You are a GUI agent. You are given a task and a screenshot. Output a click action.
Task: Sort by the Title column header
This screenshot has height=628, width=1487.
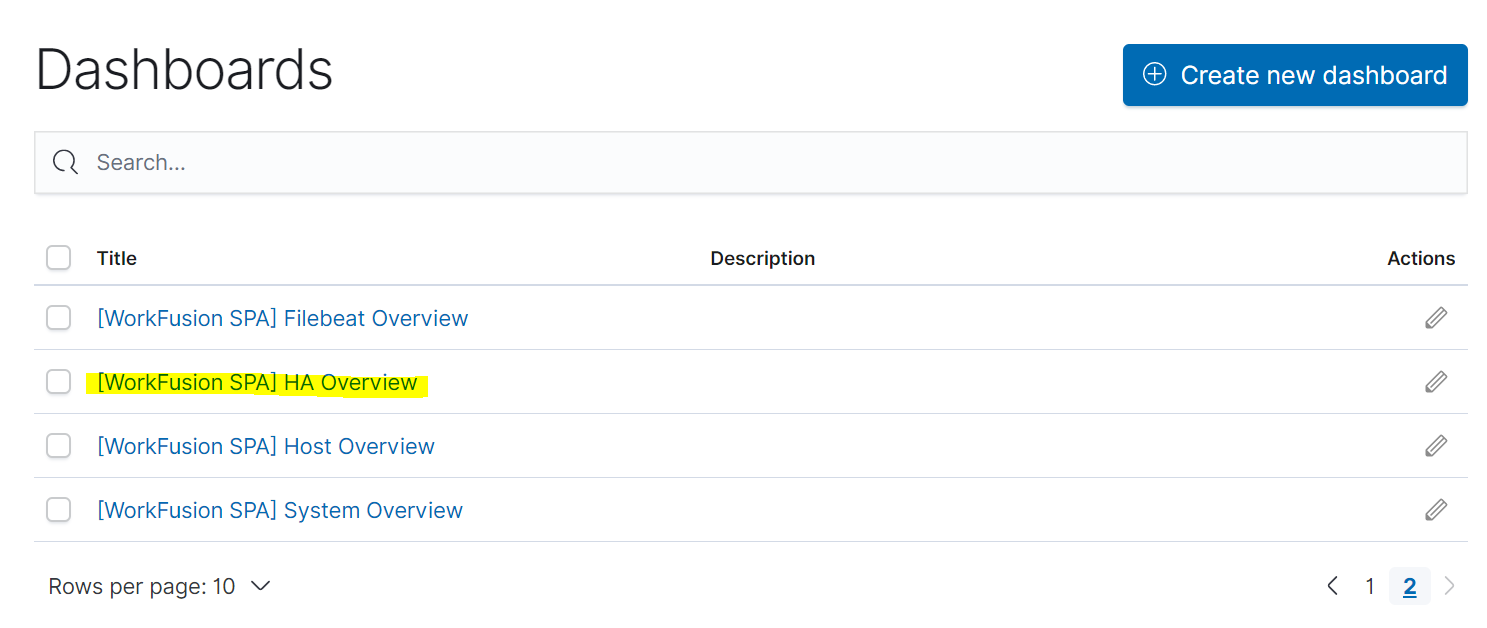click(x=117, y=258)
